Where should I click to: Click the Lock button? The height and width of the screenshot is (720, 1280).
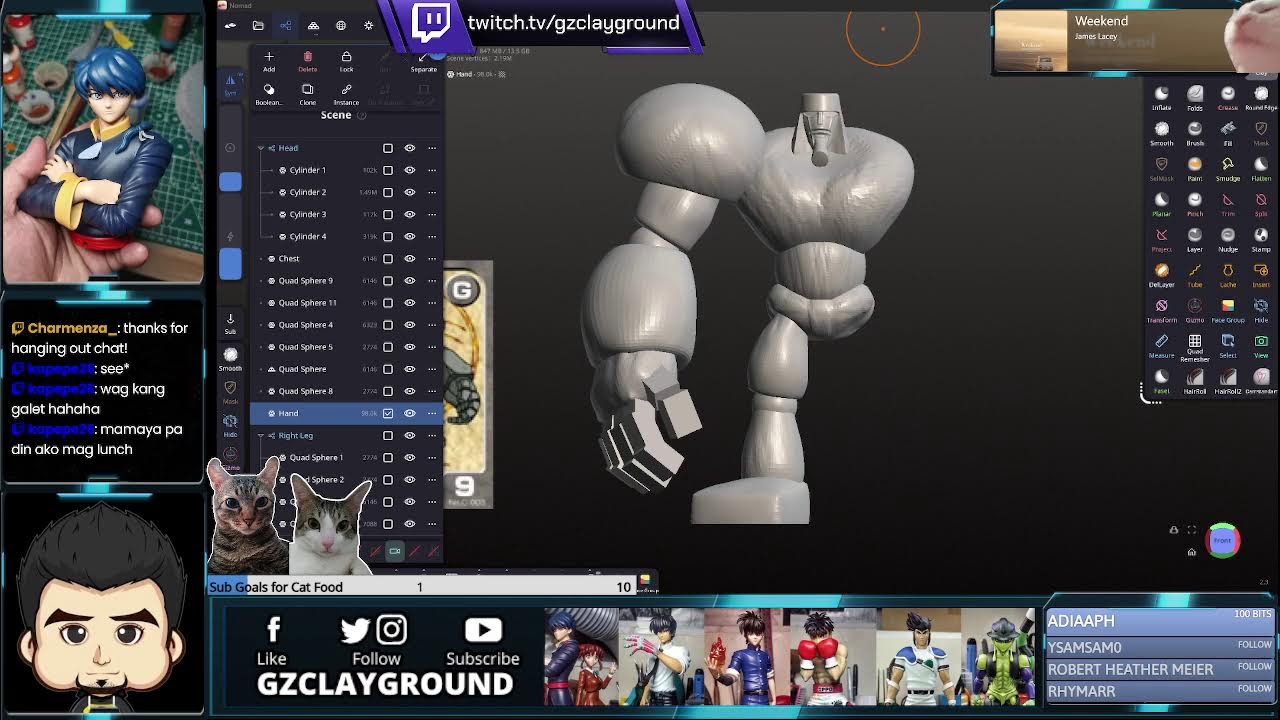point(346,61)
